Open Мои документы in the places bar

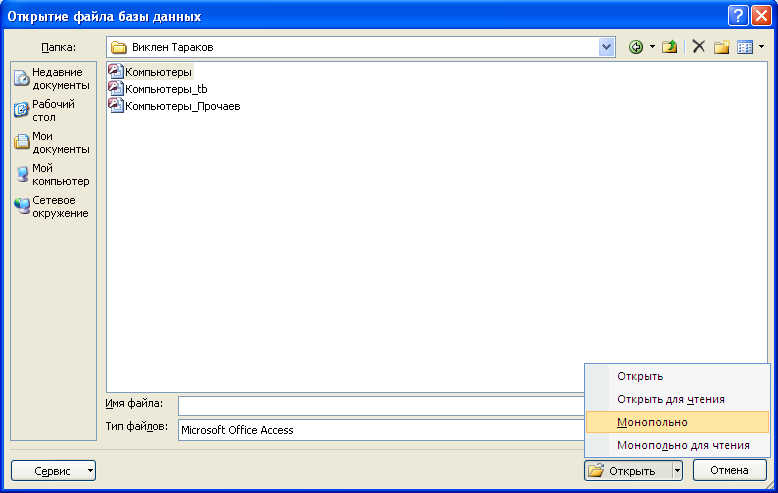pos(53,142)
